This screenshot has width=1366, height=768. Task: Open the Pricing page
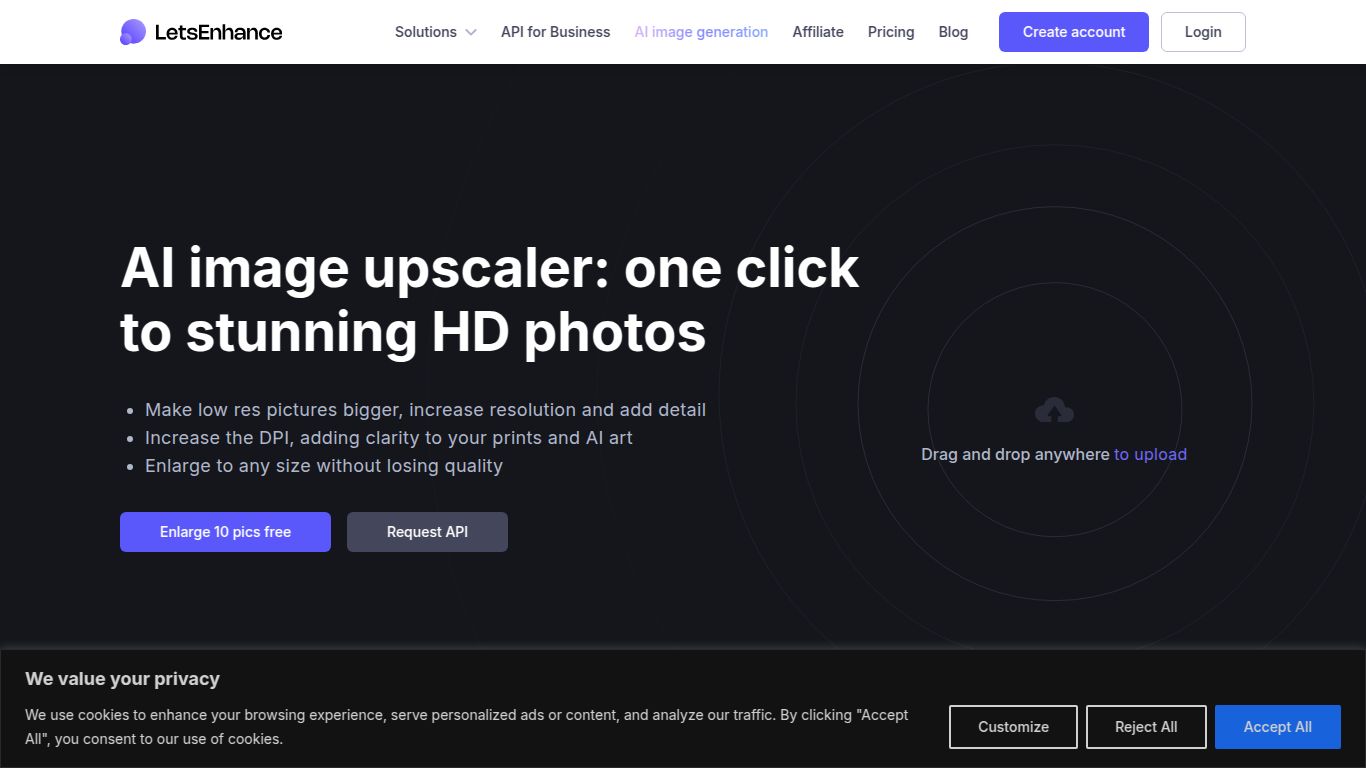(890, 31)
